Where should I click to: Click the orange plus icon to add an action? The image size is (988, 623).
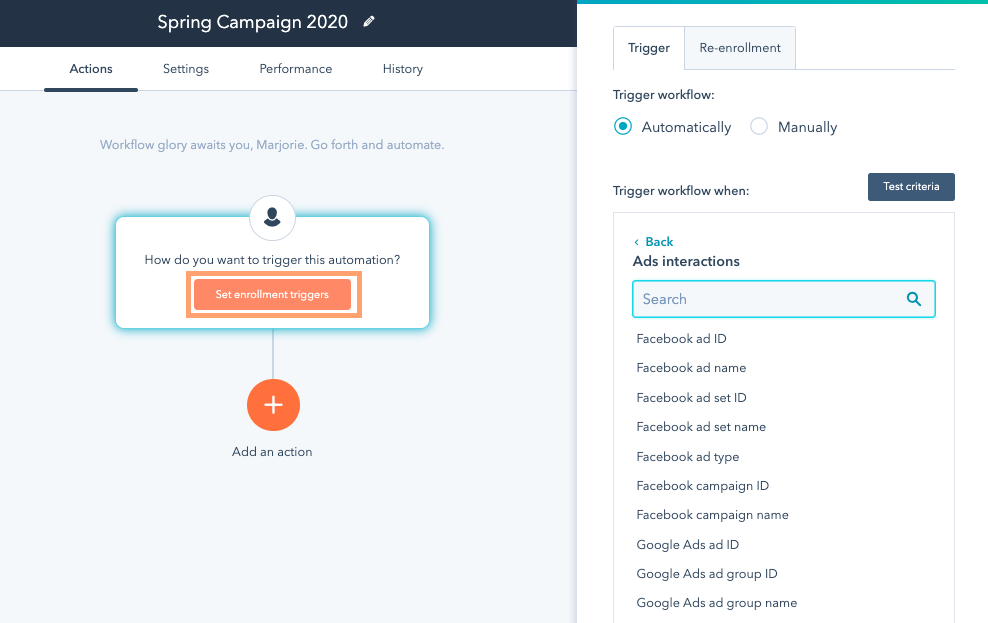click(x=273, y=405)
